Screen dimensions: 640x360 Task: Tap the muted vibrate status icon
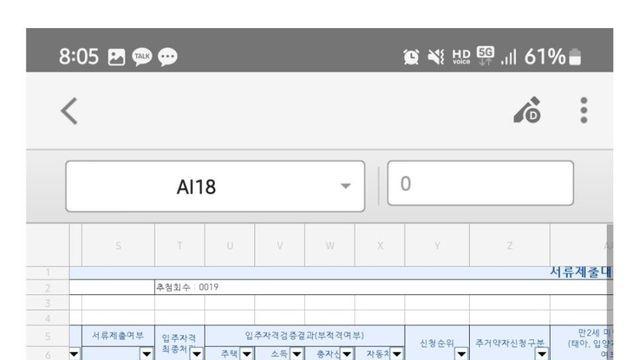[x=436, y=57]
